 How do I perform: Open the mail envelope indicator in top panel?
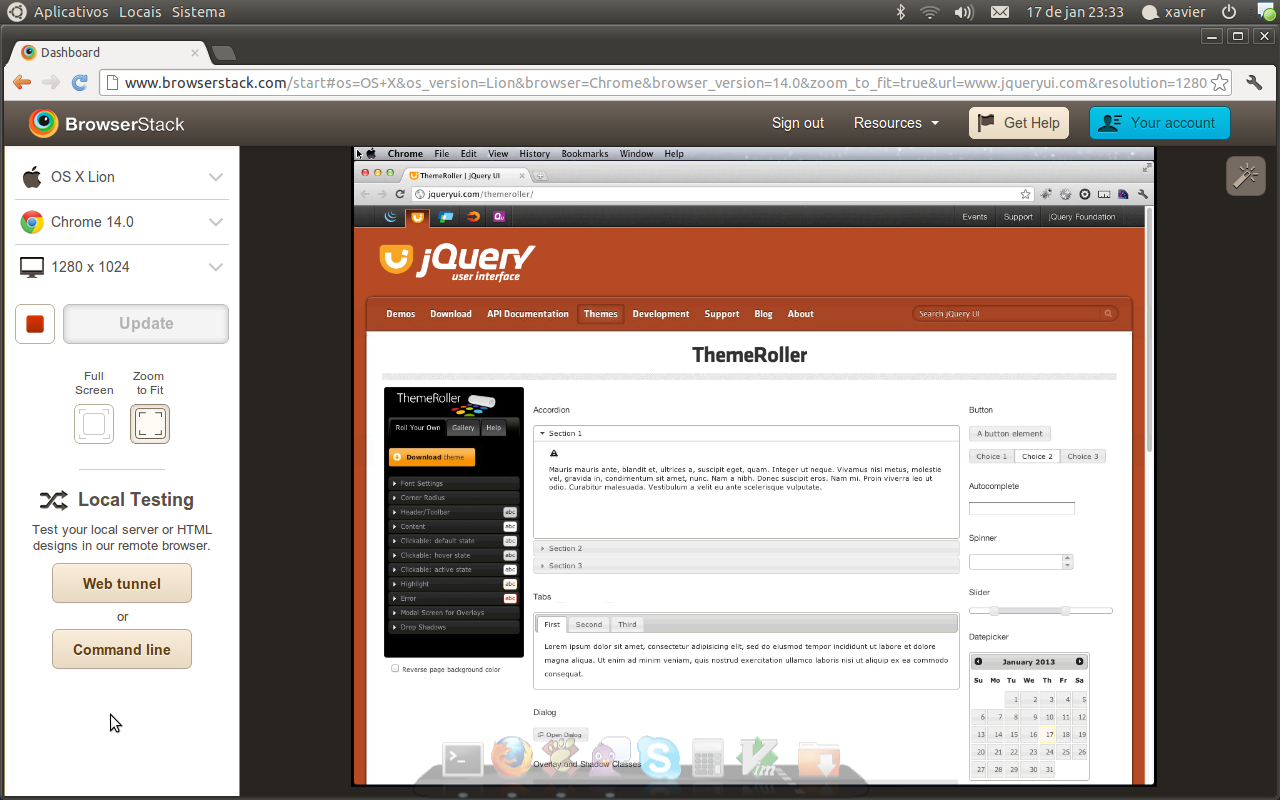[999, 12]
